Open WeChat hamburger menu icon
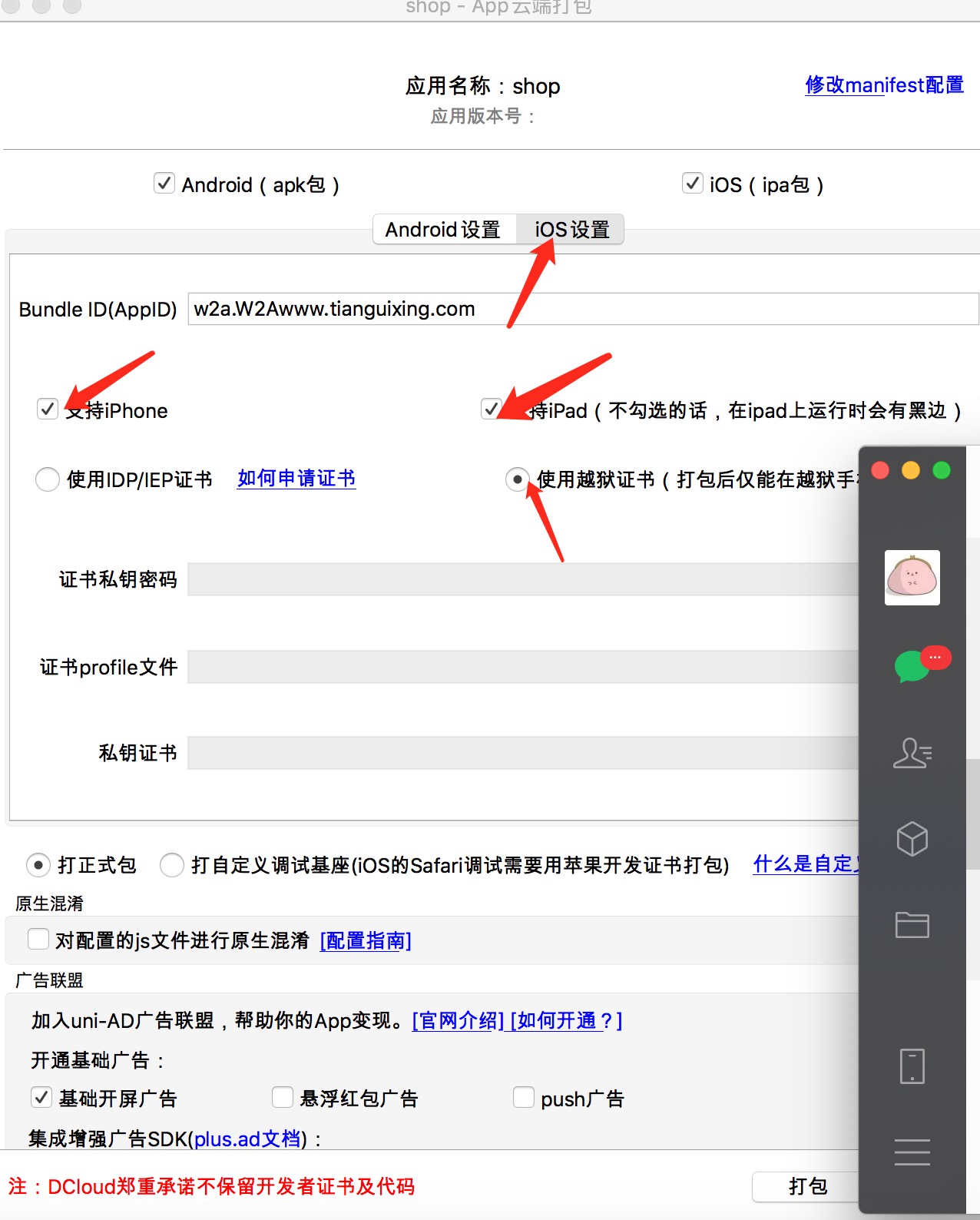Viewport: 980px width, 1220px height. (912, 1152)
